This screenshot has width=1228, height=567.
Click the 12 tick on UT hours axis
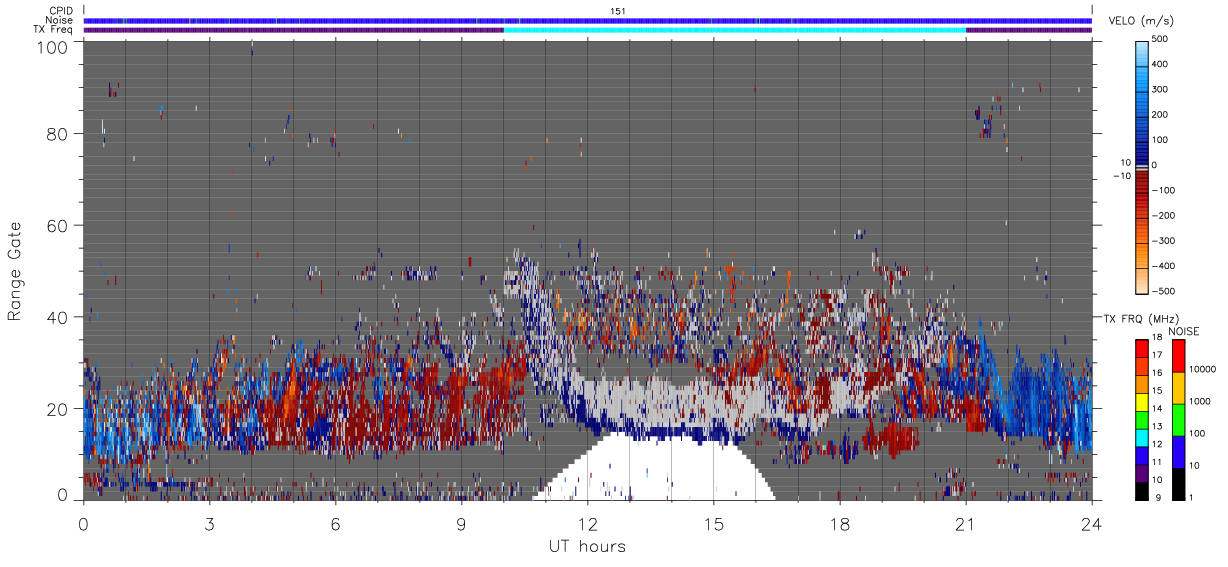point(588,523)
